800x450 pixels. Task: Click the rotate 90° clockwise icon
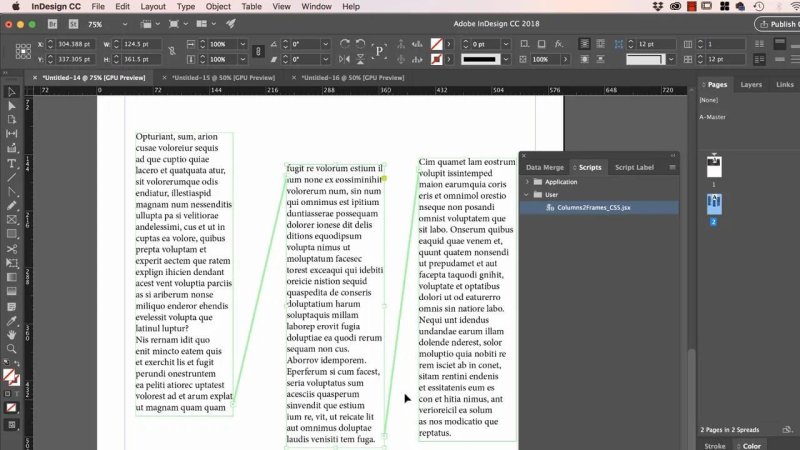(x=345, y=44)
